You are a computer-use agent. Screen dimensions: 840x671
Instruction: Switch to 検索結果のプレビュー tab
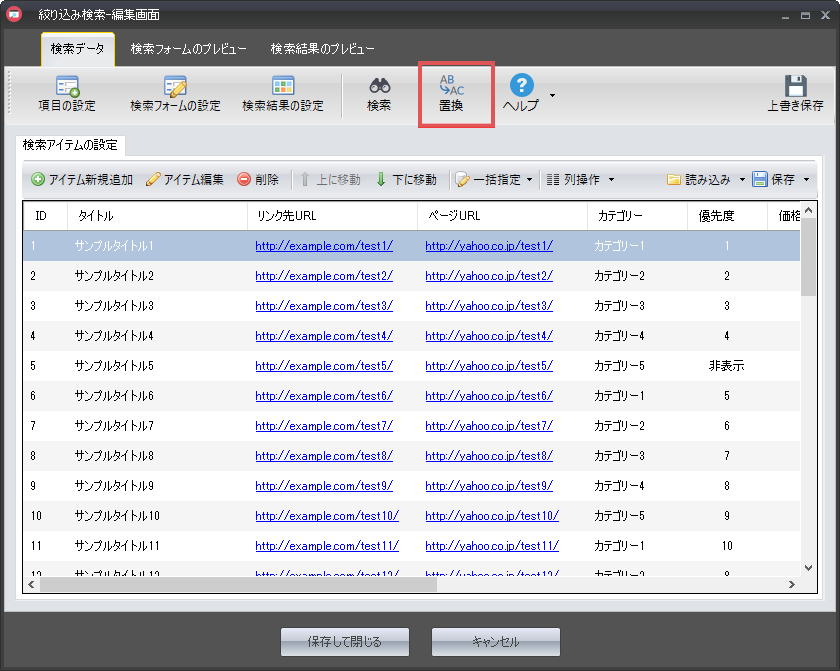(x=323, y=49)
